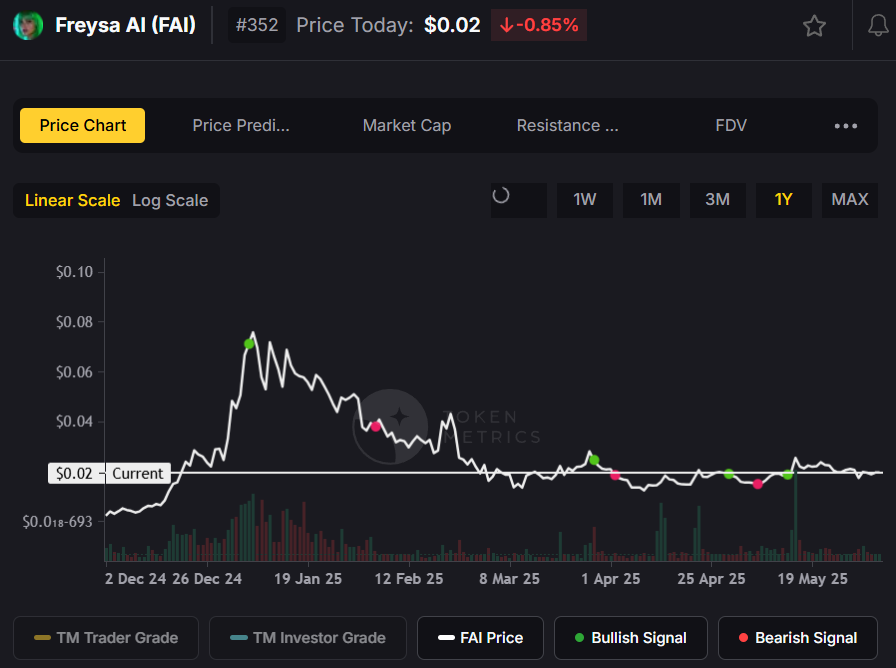Toggle Bullish Signal legend

pos(630,638)
